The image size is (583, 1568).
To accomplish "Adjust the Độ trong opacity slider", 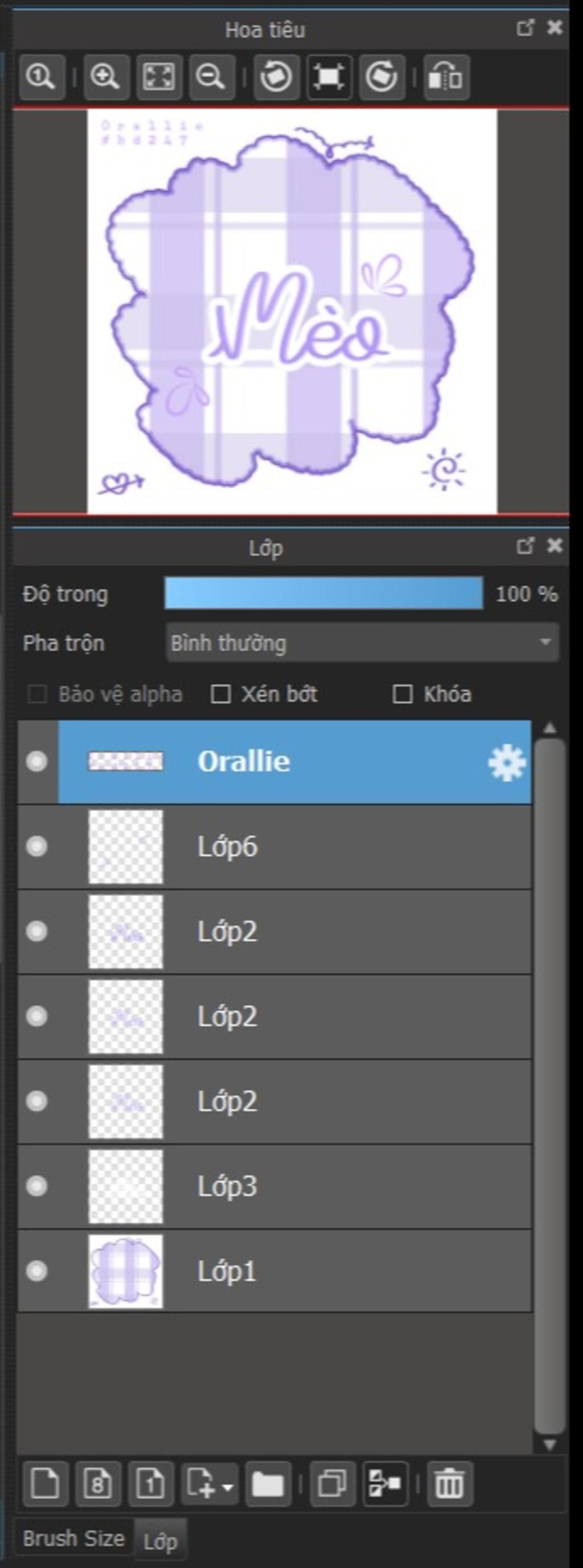I will [324, 593].
